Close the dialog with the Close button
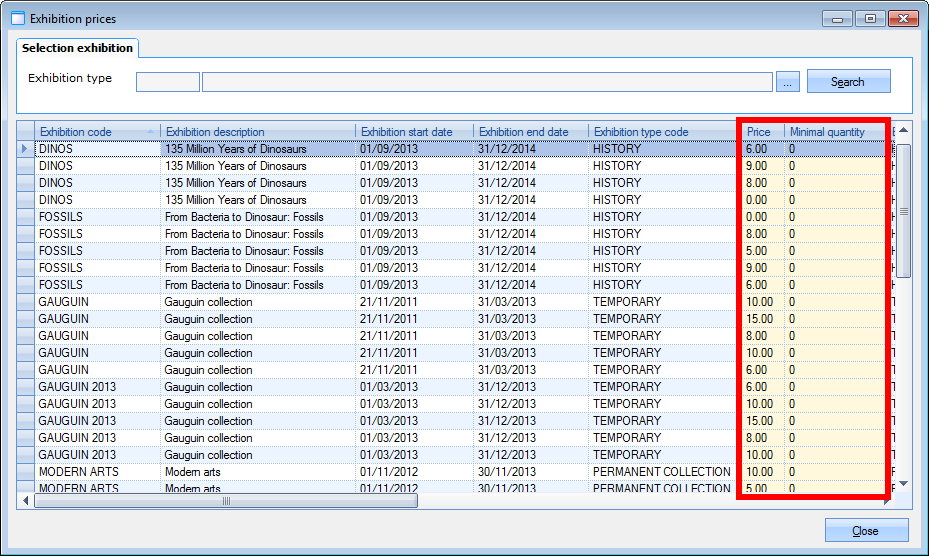The image size is (929, 556). [866, 530]
